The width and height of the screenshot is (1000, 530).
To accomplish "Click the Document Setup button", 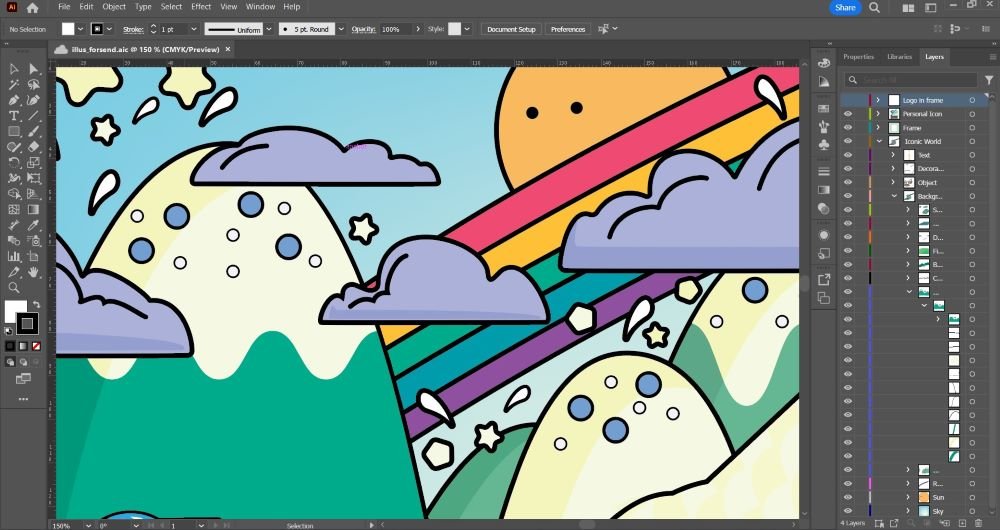I will pyautogui.click(x=512, y=29).
